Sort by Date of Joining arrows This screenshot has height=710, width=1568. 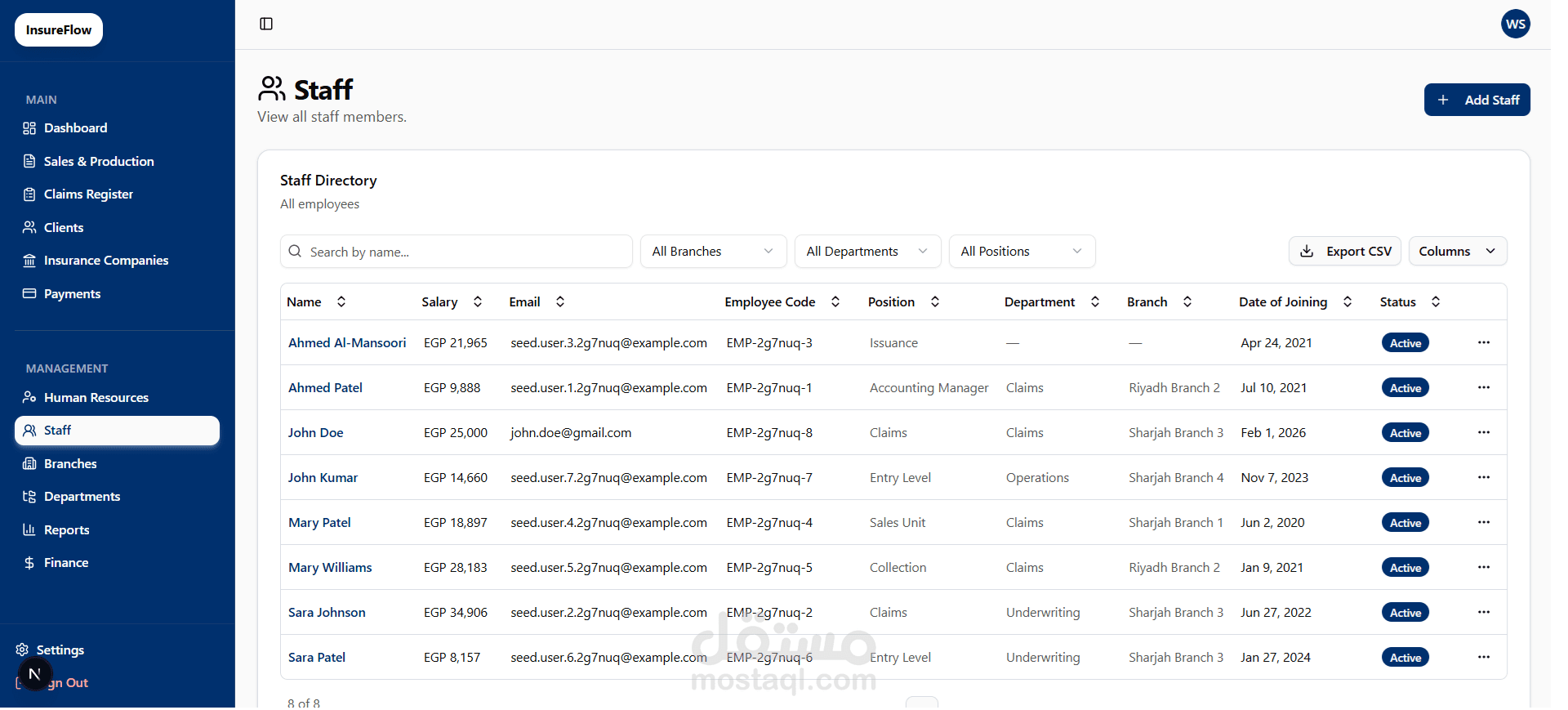[1347, 301]
